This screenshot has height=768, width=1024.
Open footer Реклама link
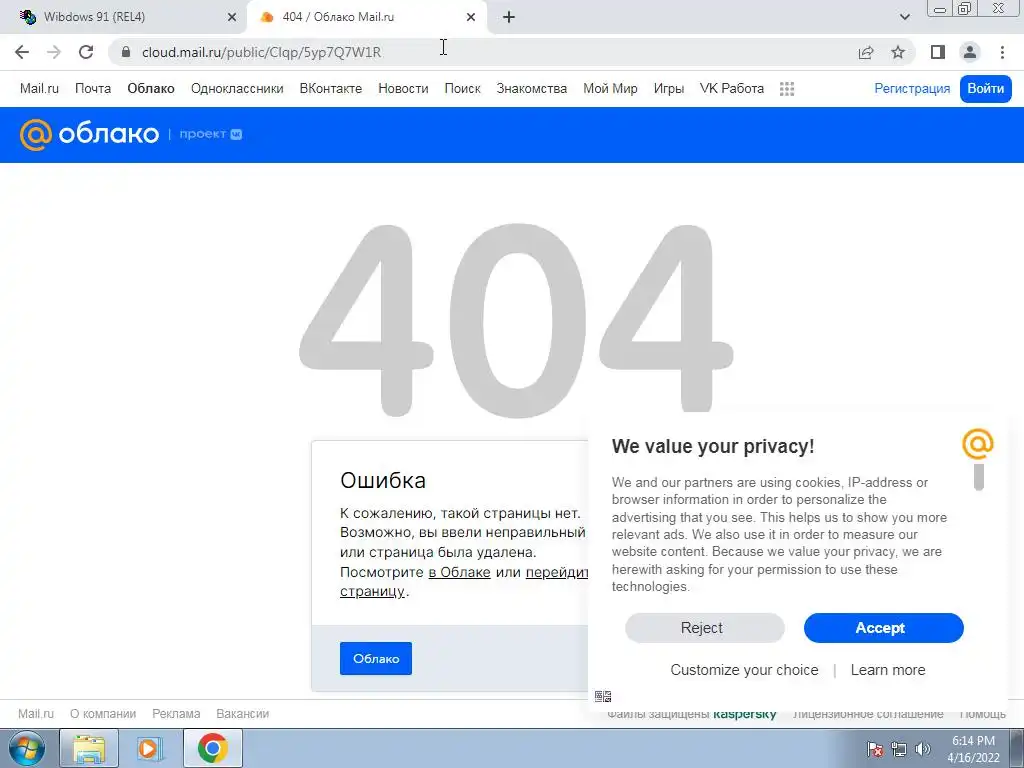(x=176, y=714)
